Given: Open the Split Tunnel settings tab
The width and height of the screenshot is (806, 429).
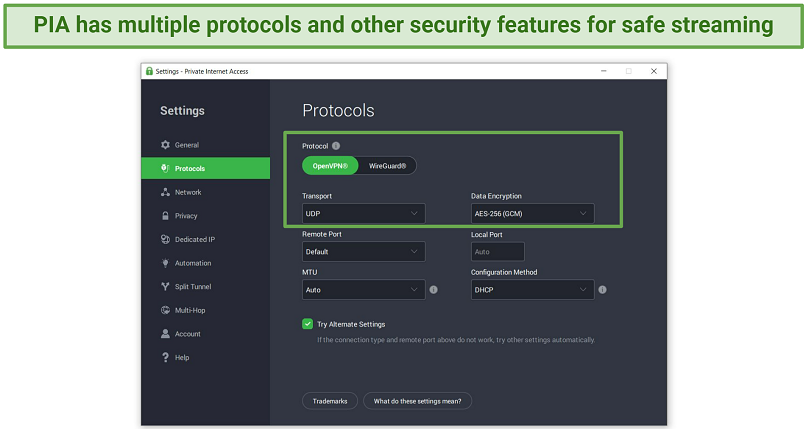Looking at the screenshot, I should (x=206, y=287).
